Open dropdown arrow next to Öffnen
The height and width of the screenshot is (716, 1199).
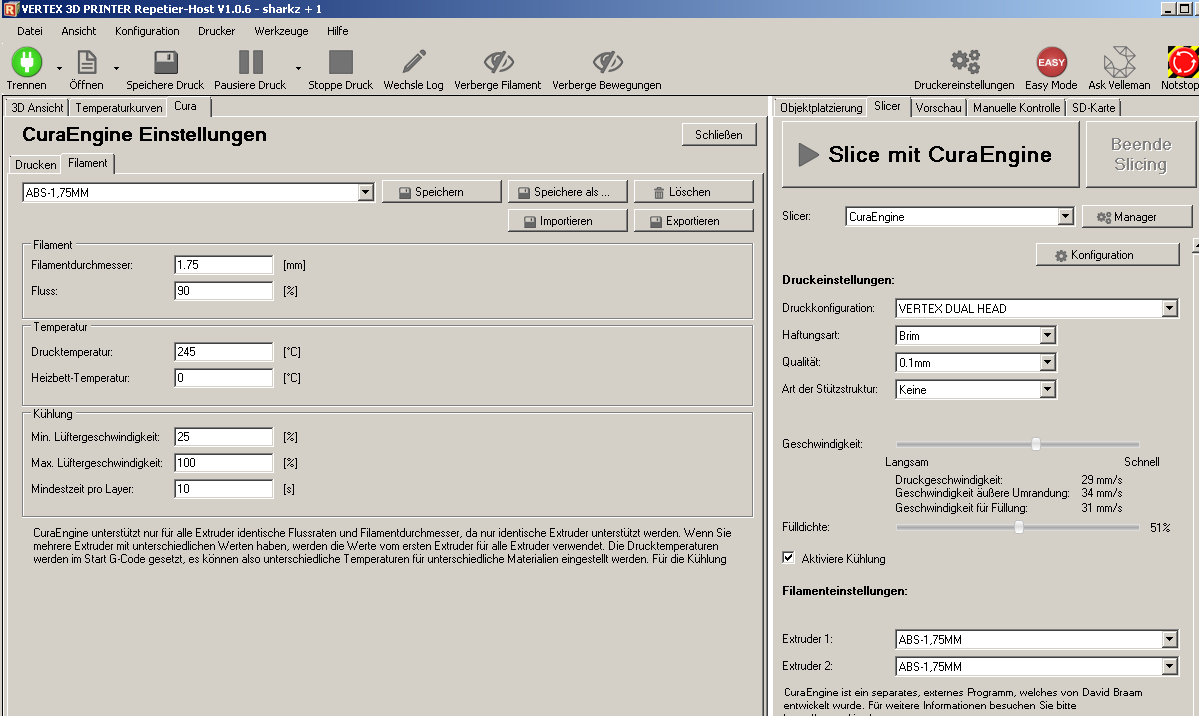116,68
